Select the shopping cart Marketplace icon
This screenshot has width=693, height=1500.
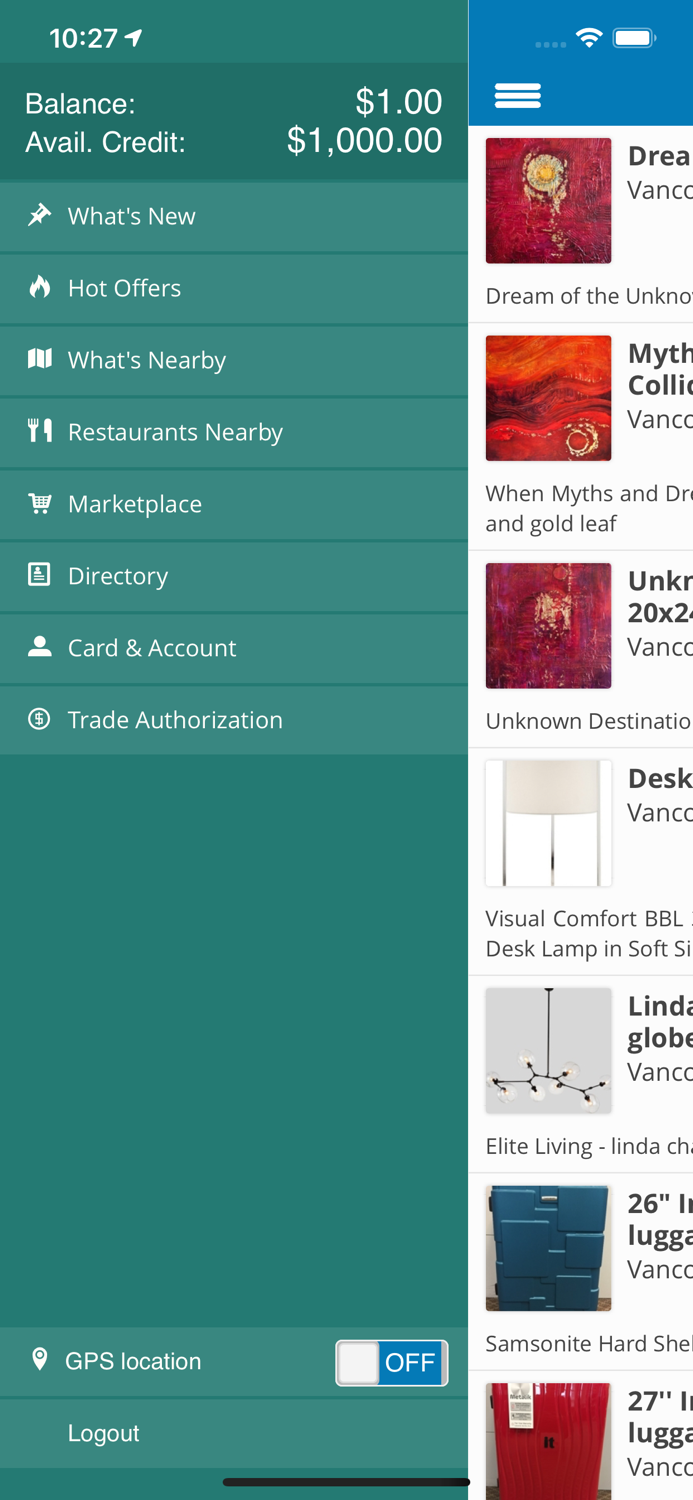pos(39,503)
